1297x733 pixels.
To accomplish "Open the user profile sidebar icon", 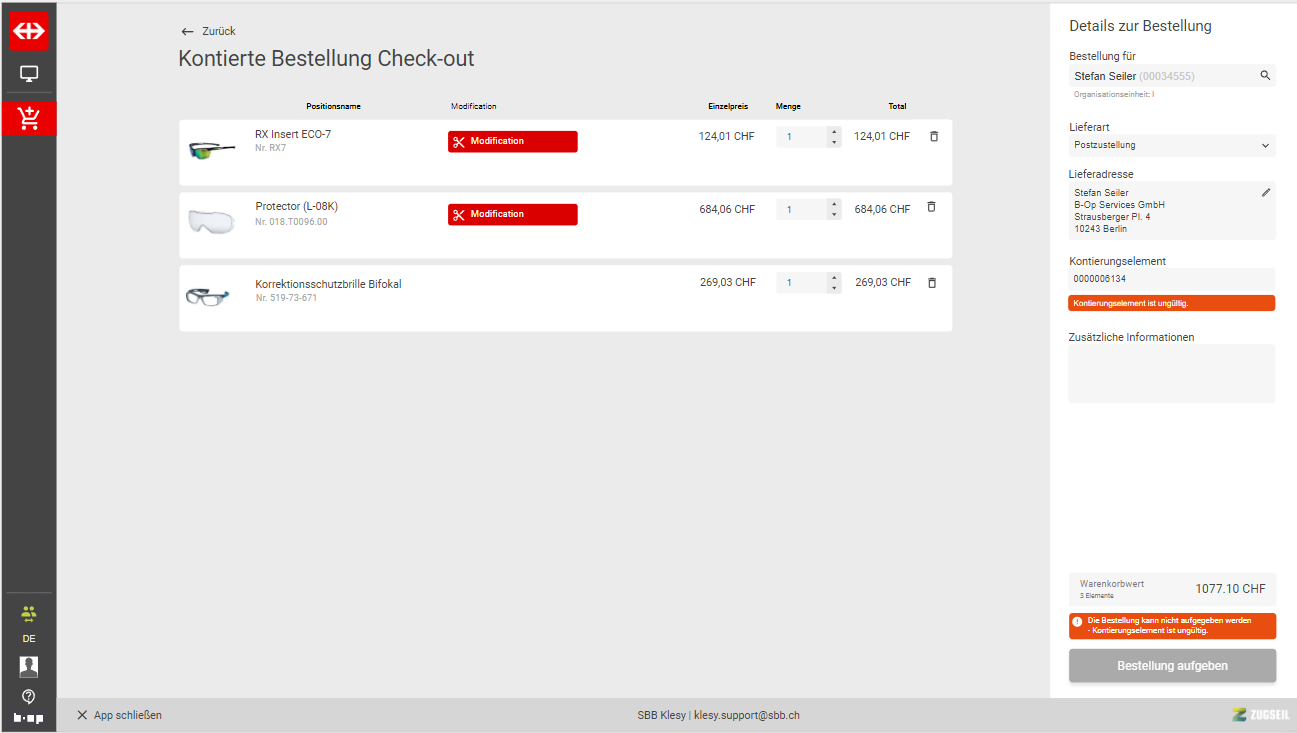I will click(29, 666).
